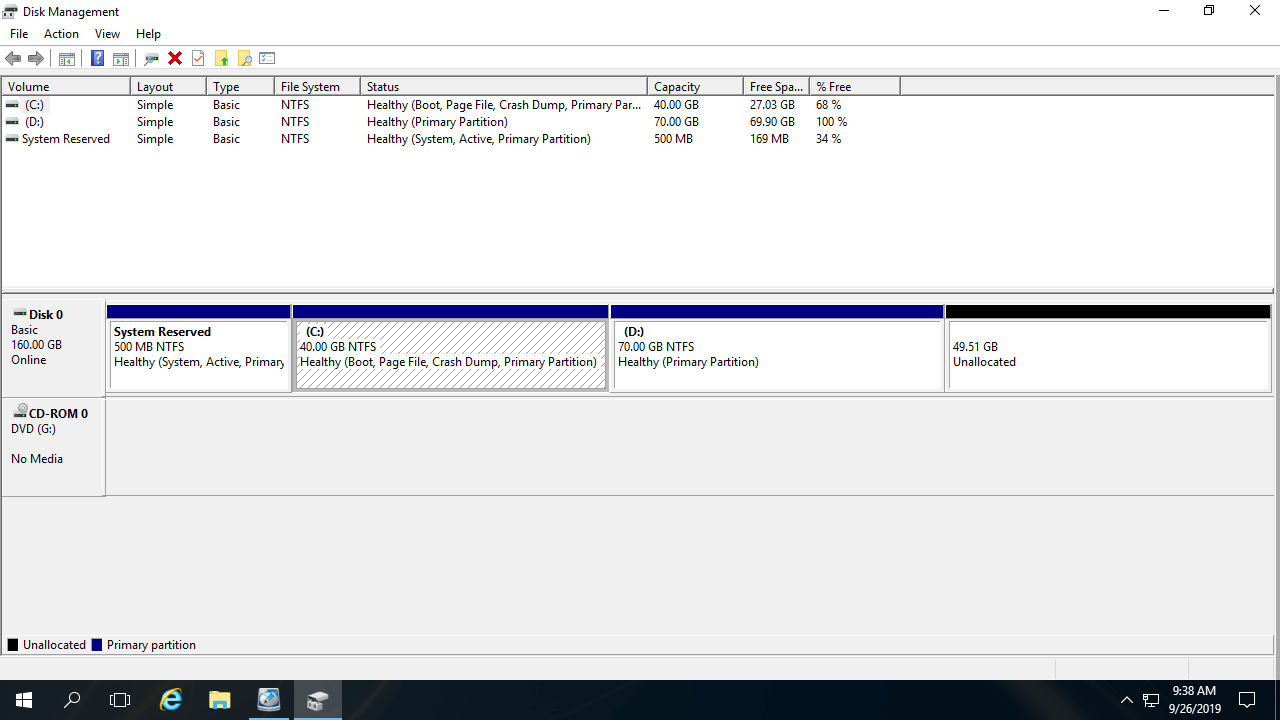Click the folder with magnifier icon
Viewport: 1280px width, 720px height.
point(244,59)
